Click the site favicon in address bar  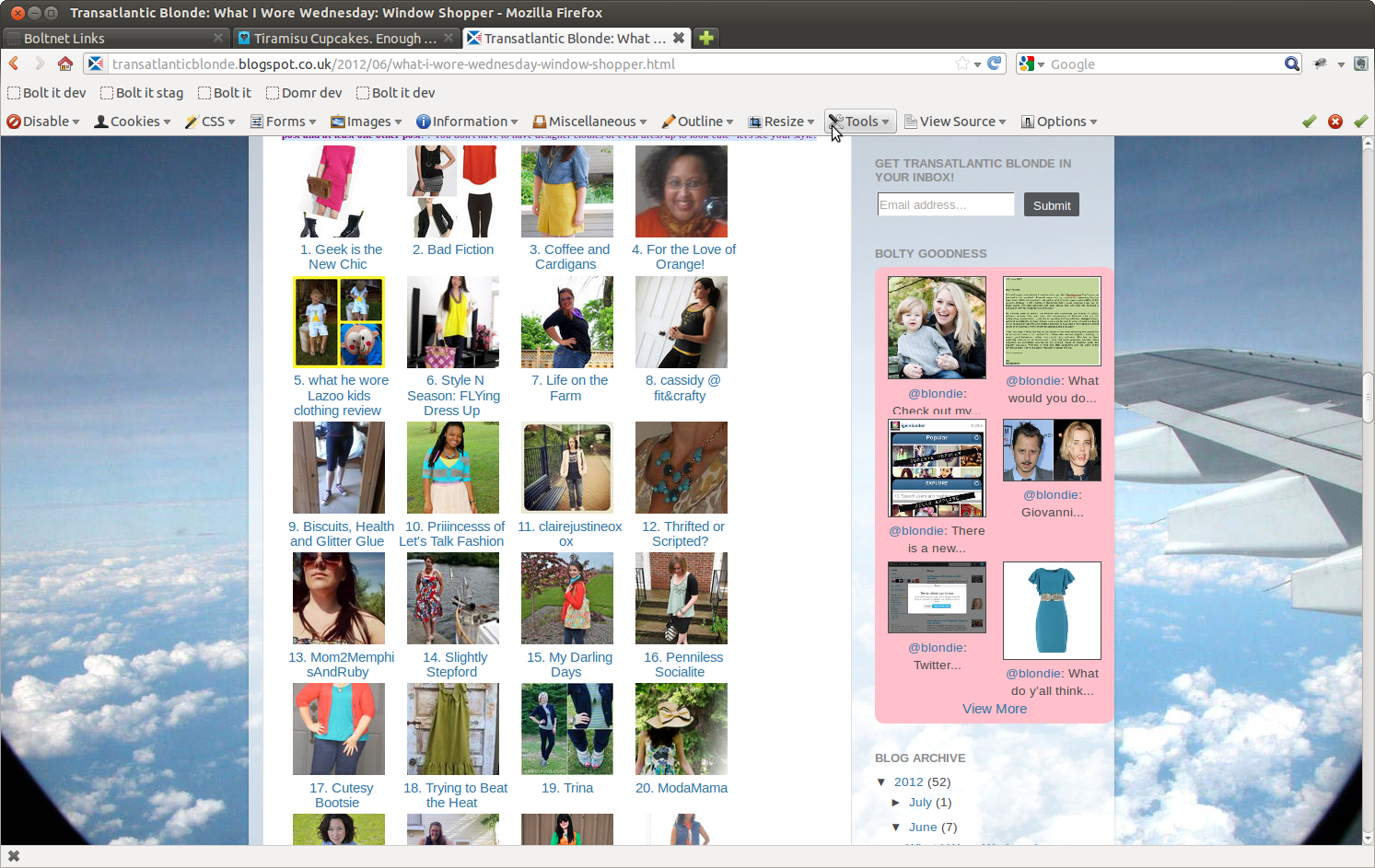click(x=96, y=64)
